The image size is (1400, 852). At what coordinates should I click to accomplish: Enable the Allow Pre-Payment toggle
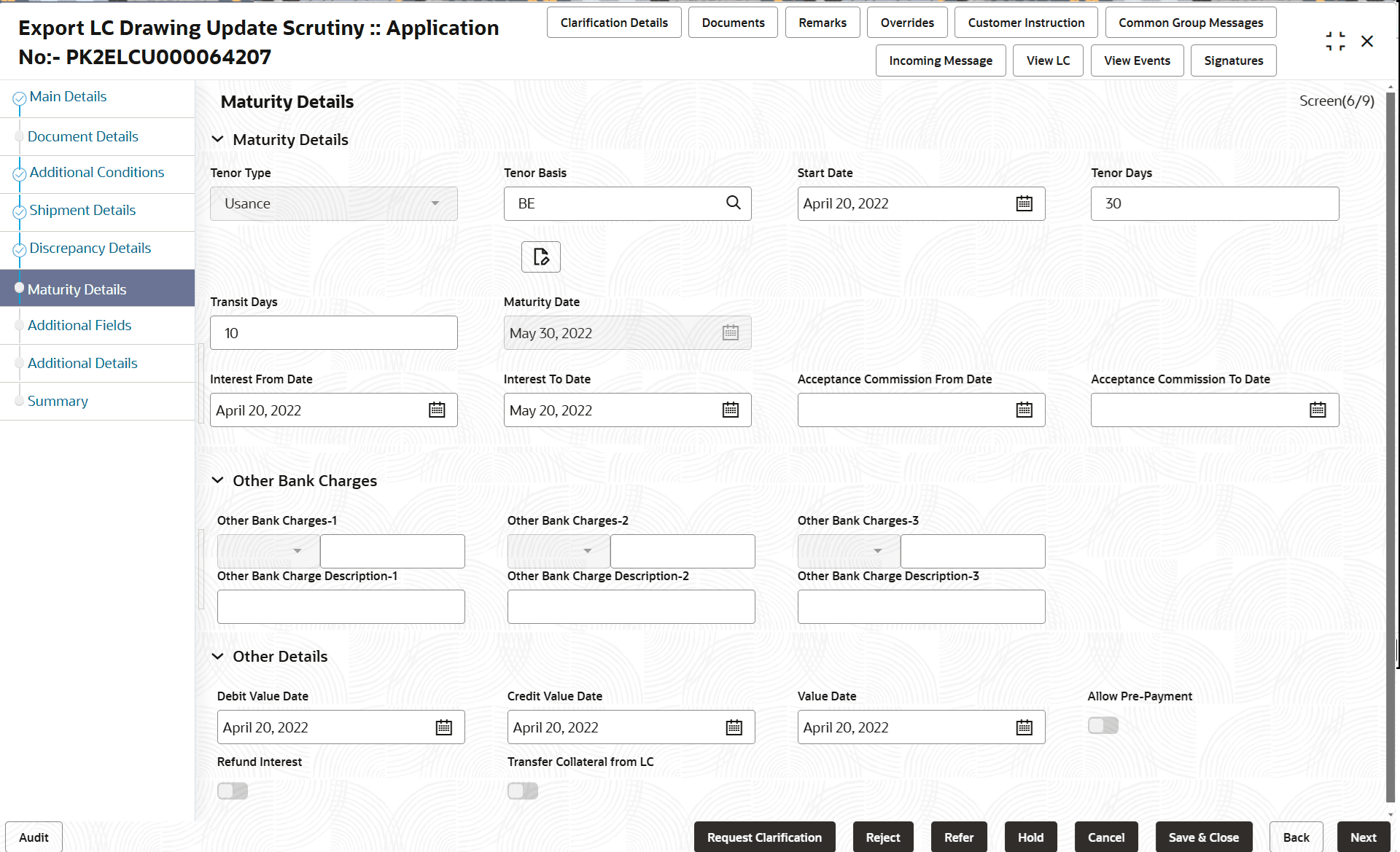pos(1102,725)
